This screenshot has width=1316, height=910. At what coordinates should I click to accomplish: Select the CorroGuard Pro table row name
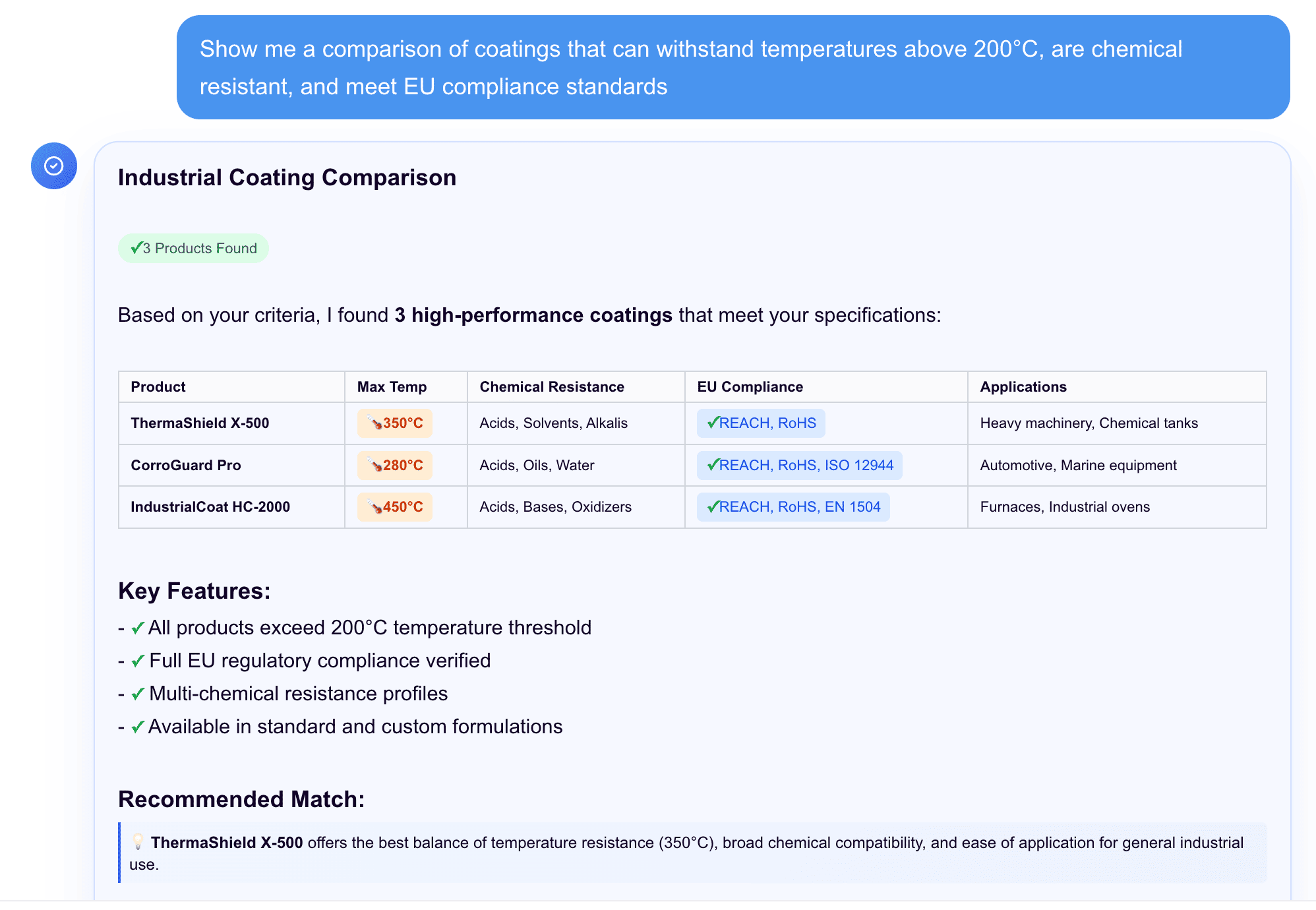click(186, 466)
